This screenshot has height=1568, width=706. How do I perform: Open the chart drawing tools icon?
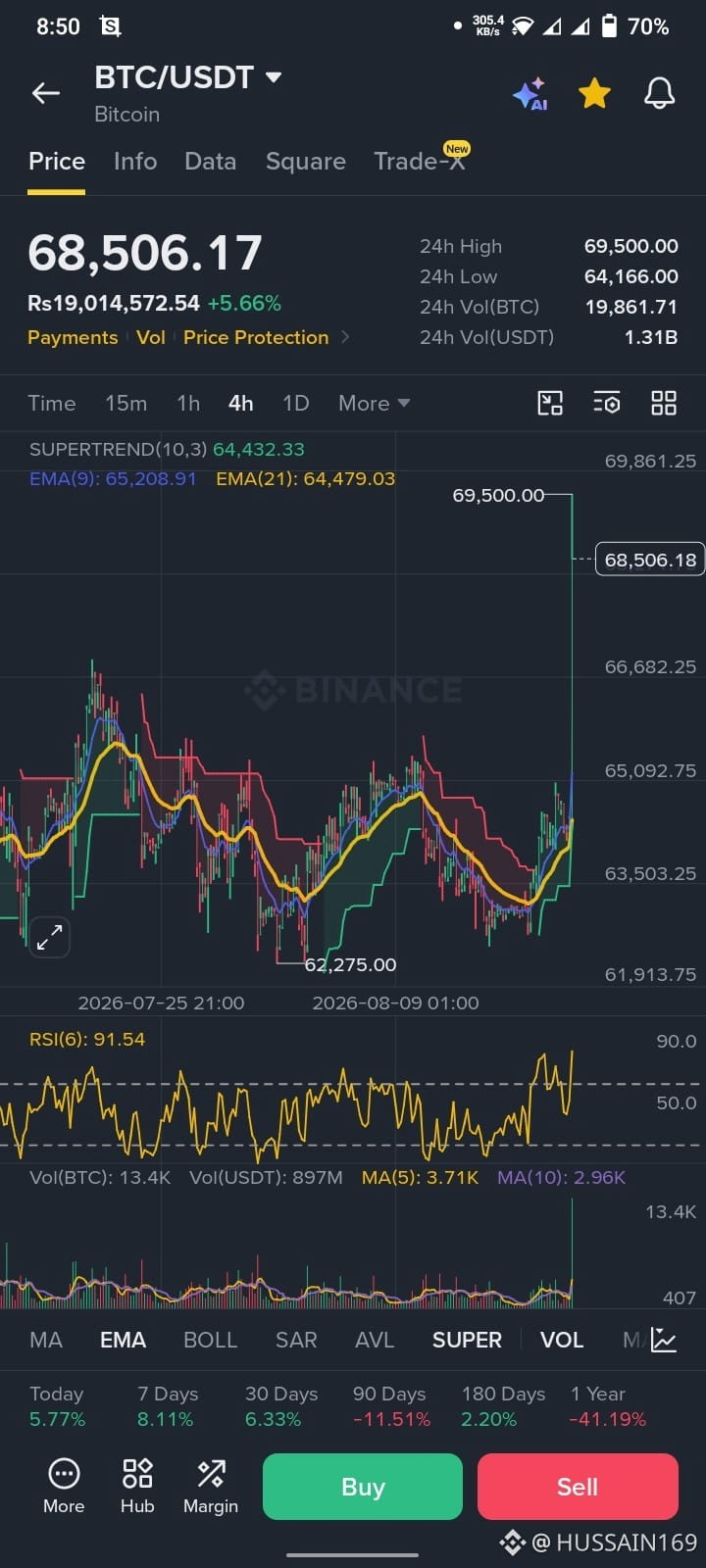[550, 403]
